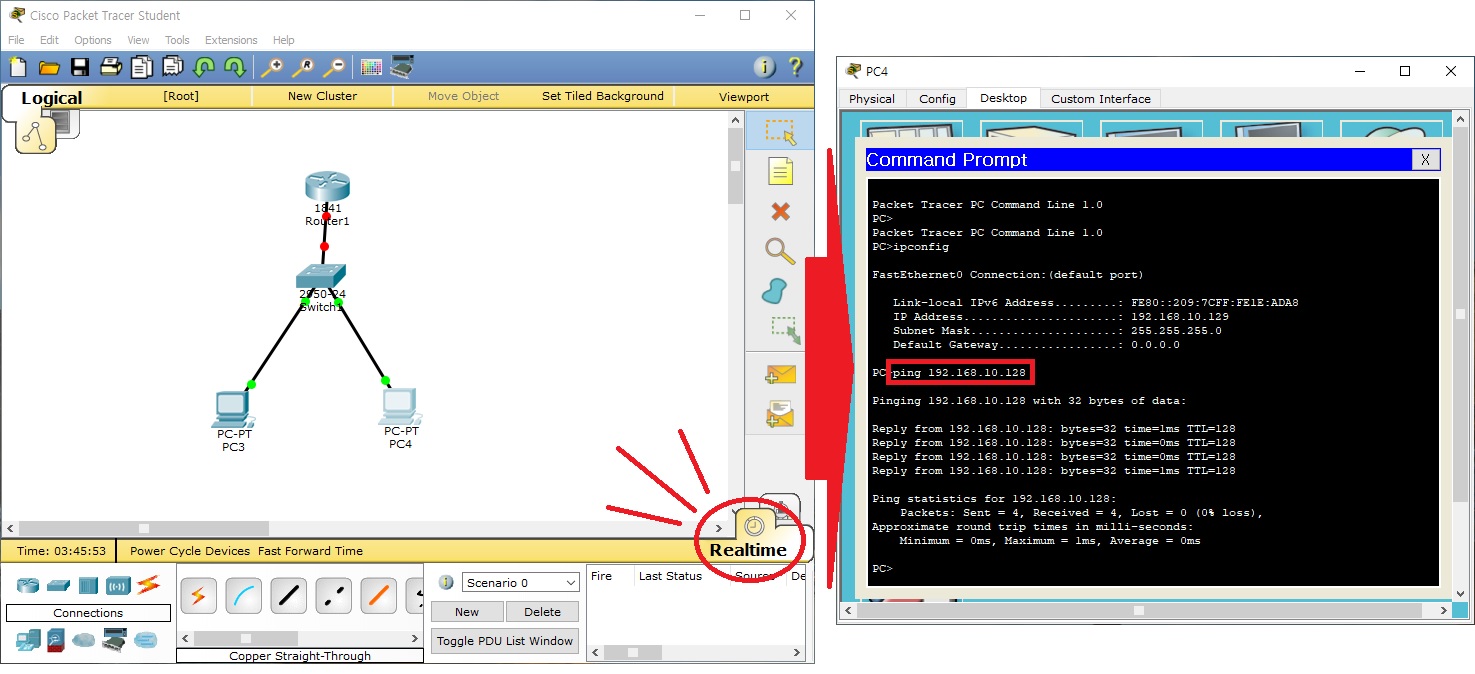Select the Wireless Devices category icon
This screenshot has height=674, width=1475.
118,585
